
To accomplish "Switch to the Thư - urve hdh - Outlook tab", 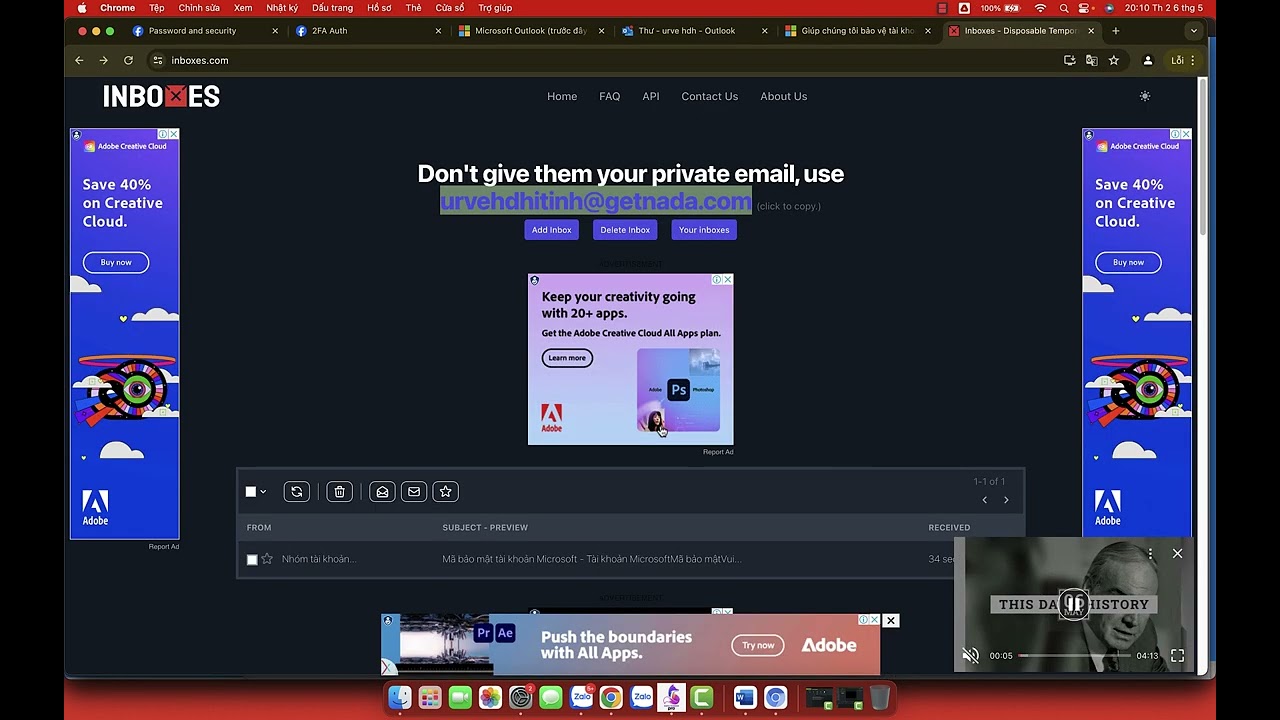I will pyautogui.click(x=694, y=31).
